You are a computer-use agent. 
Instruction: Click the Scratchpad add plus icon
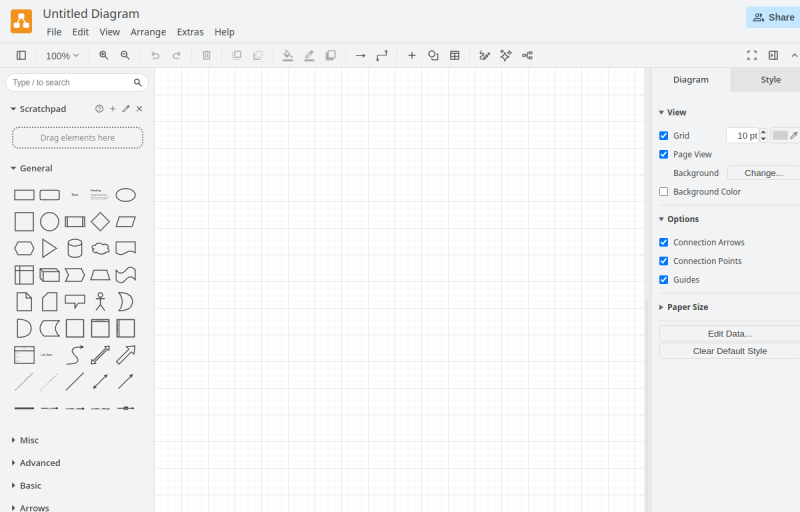(x=113, y=109)
